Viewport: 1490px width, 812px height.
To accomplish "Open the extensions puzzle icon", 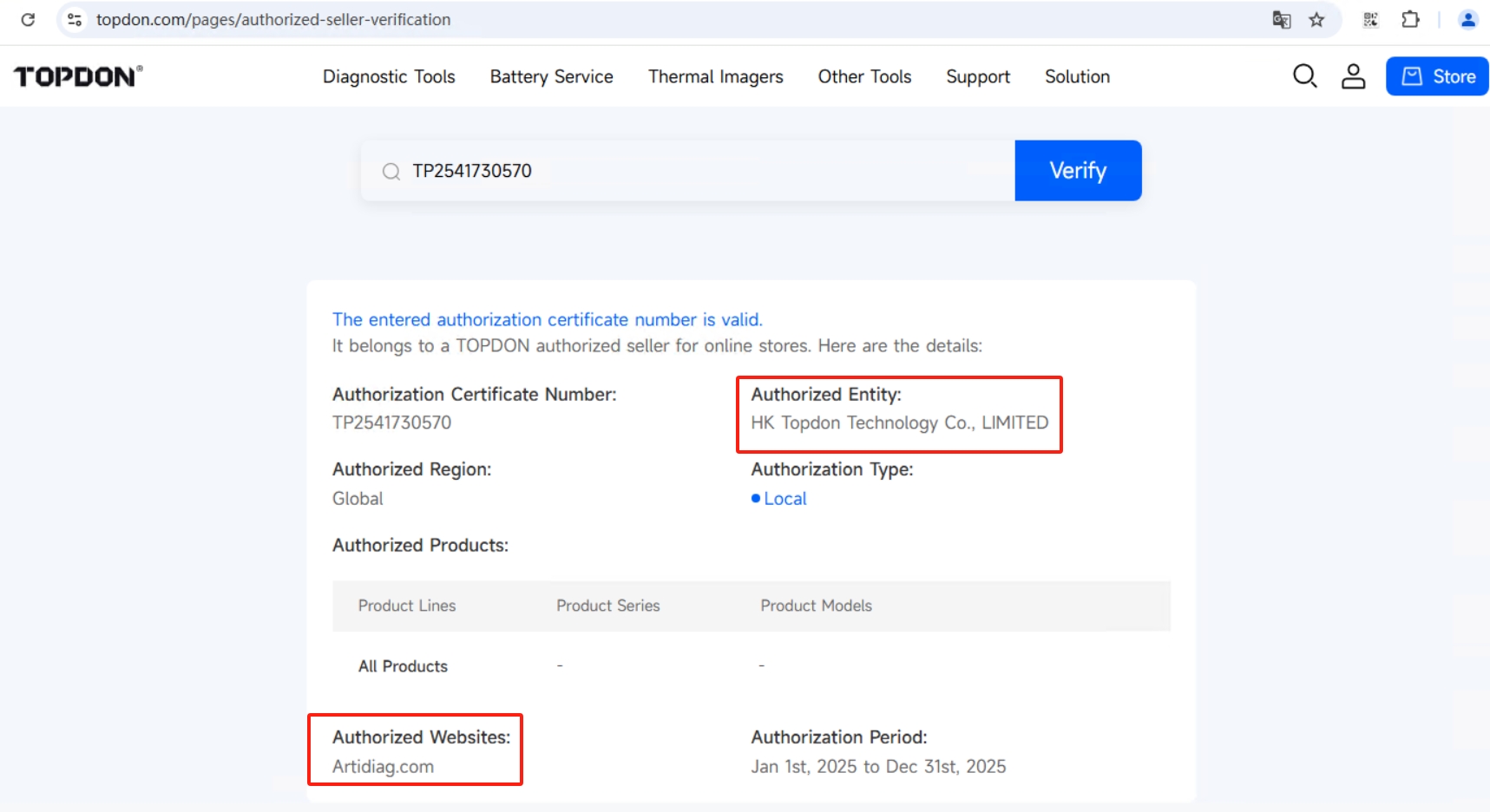I will click(x=1411, y=19).
